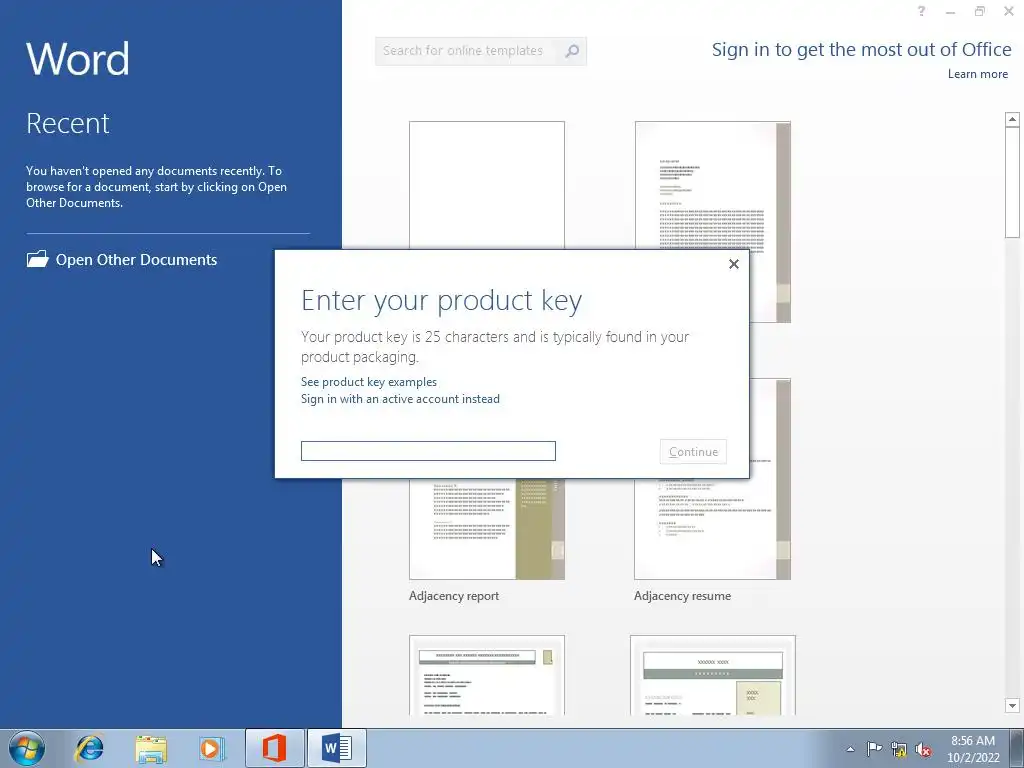Close the Word window
The image size is (1024, 768).
1008,11
